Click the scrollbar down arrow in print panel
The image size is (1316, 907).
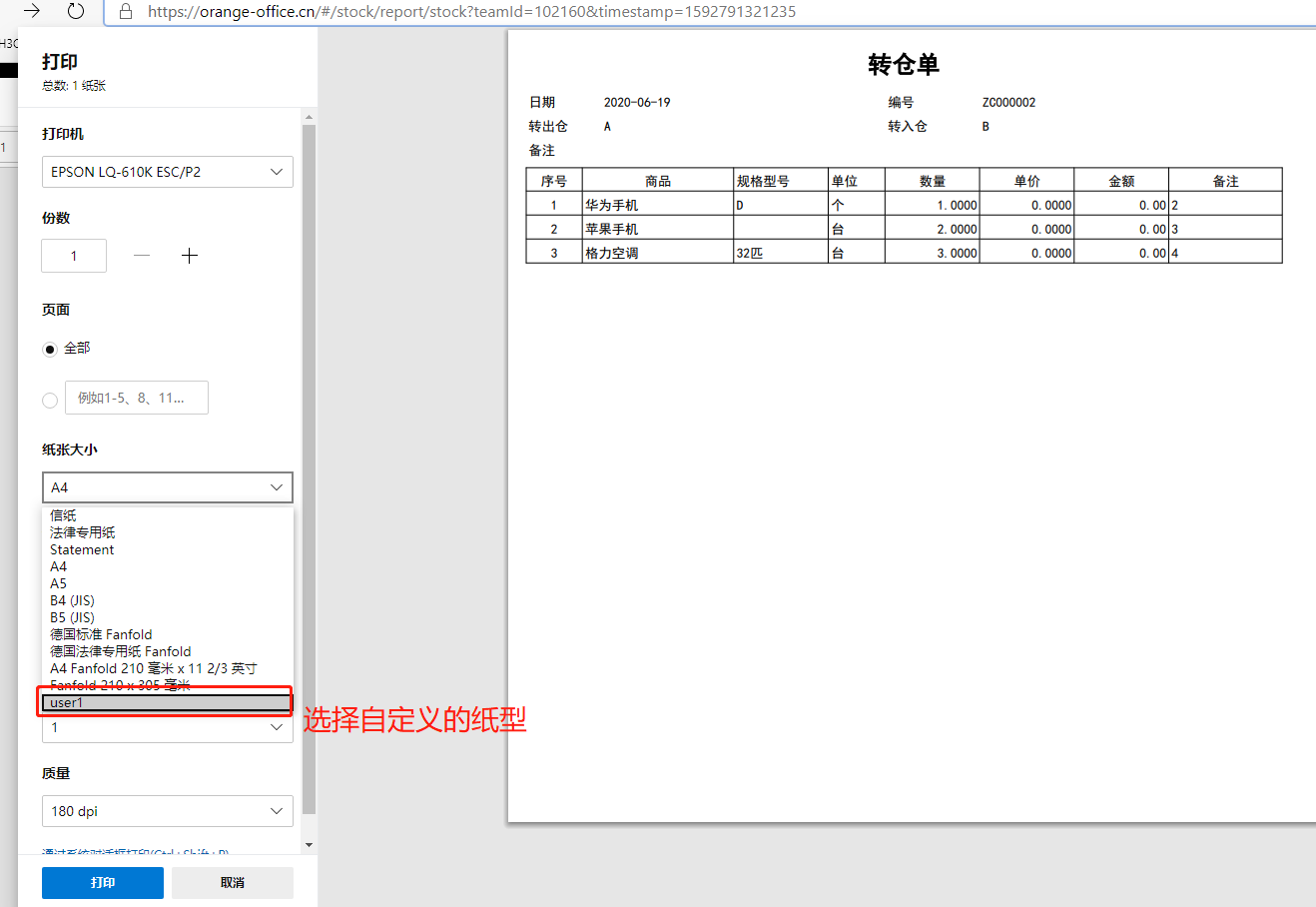coord(309,845)
